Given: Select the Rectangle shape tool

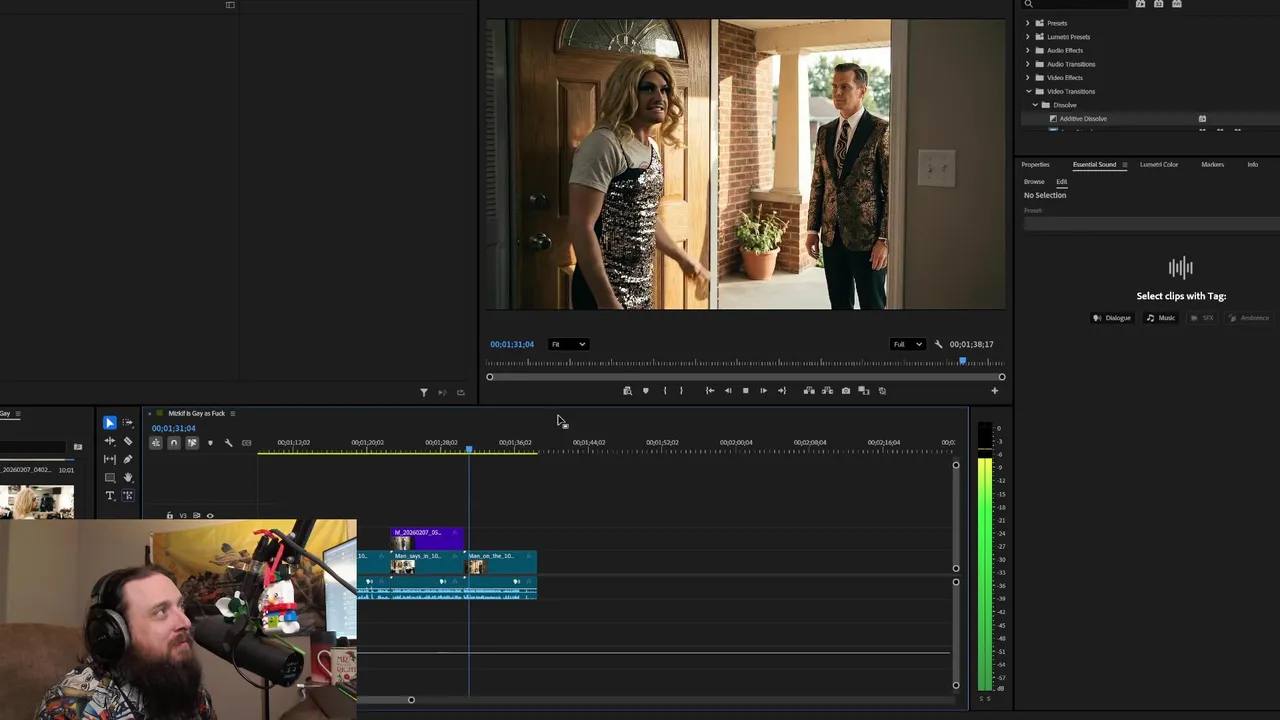Looking at the screenshot, I should click(110, 478).
